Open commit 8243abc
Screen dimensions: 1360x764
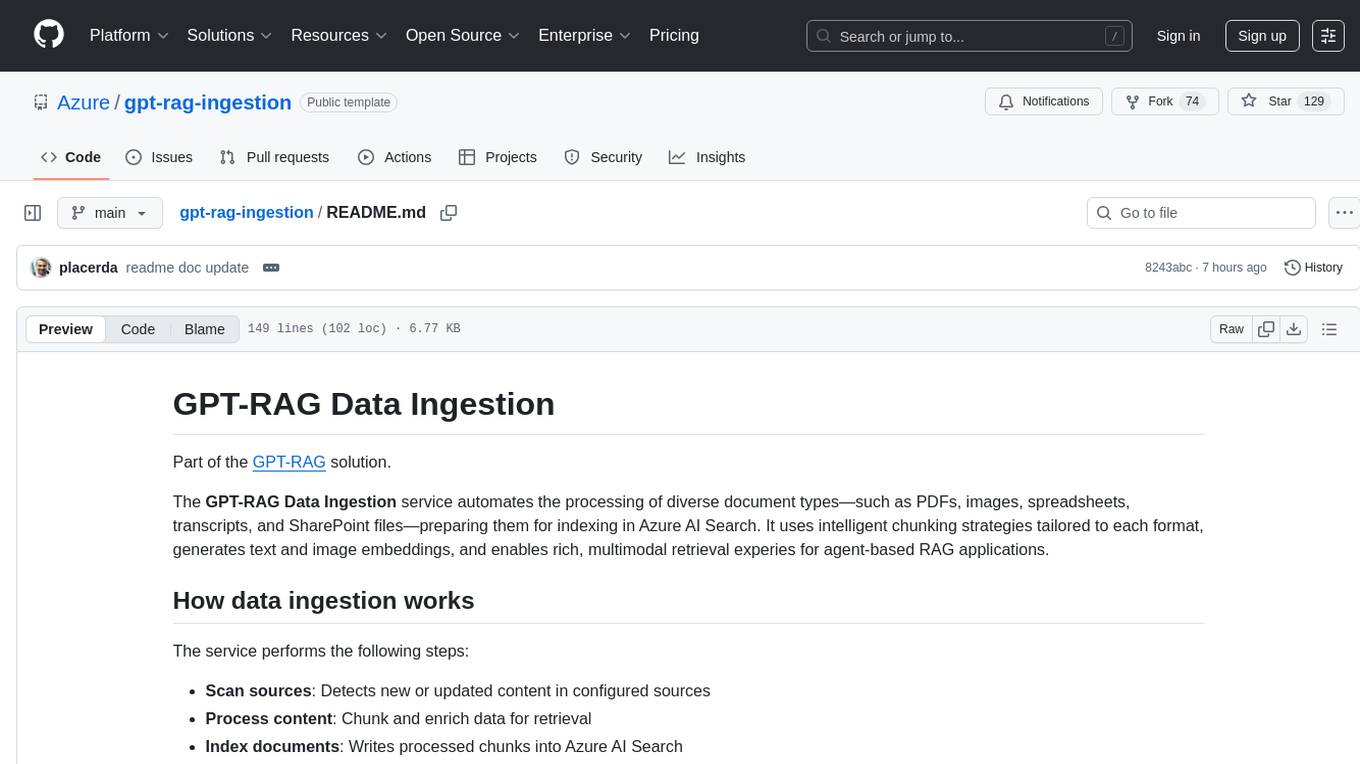click(x=1168, y=268)
